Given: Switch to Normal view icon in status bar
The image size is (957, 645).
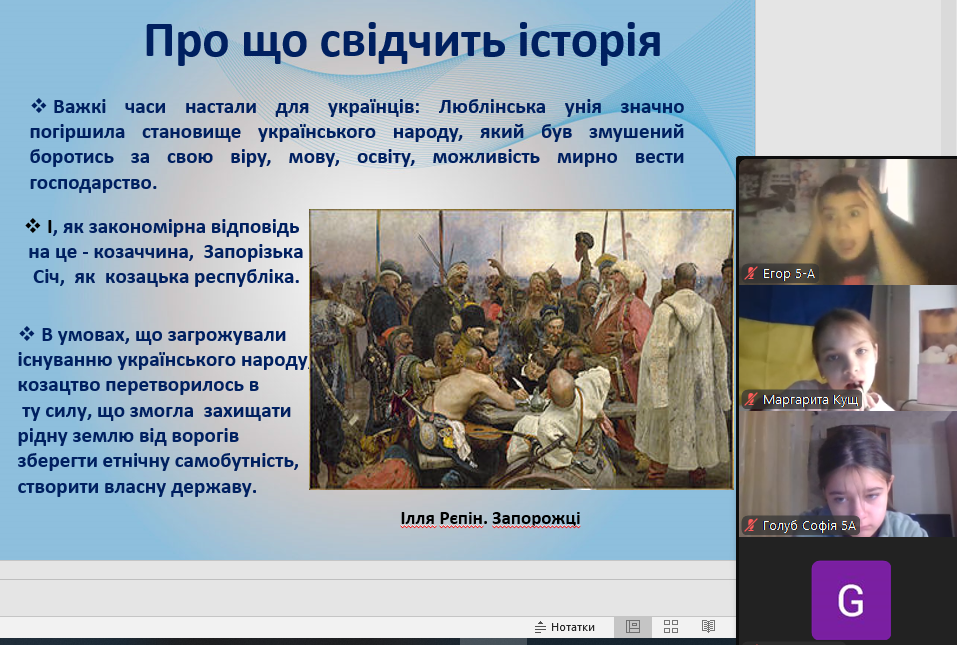Looking at the screenshot, I should click(x=633, y=627).
